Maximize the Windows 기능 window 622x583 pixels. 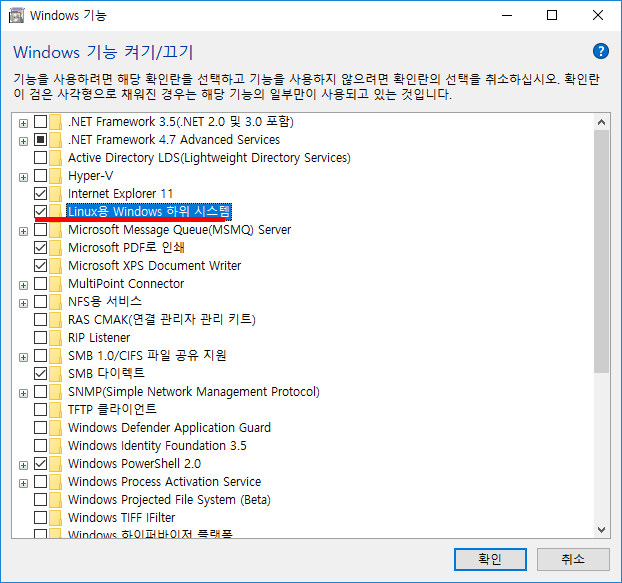[552, 15]
